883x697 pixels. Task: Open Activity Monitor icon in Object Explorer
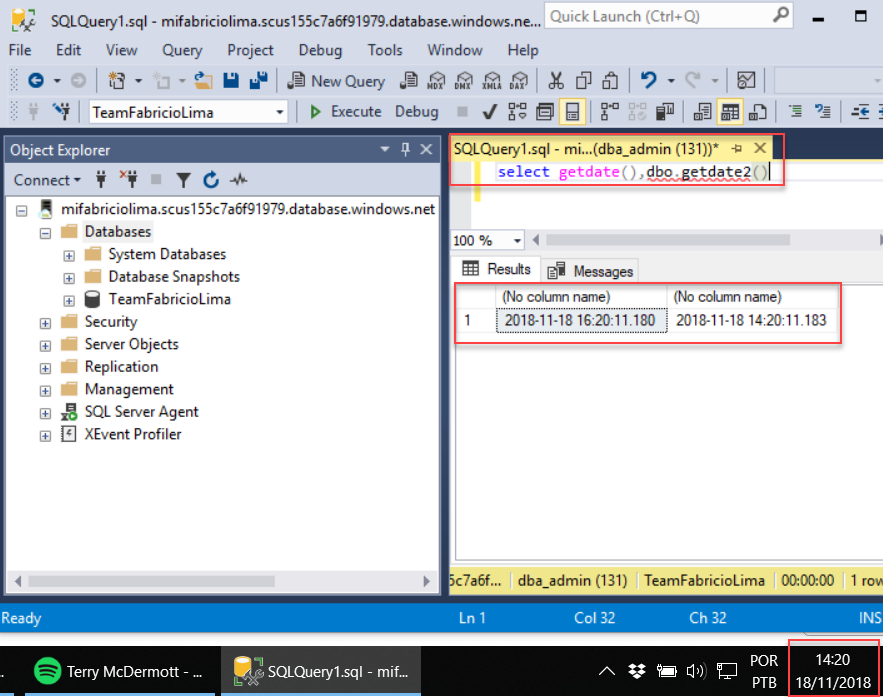[x=238, y=180]
